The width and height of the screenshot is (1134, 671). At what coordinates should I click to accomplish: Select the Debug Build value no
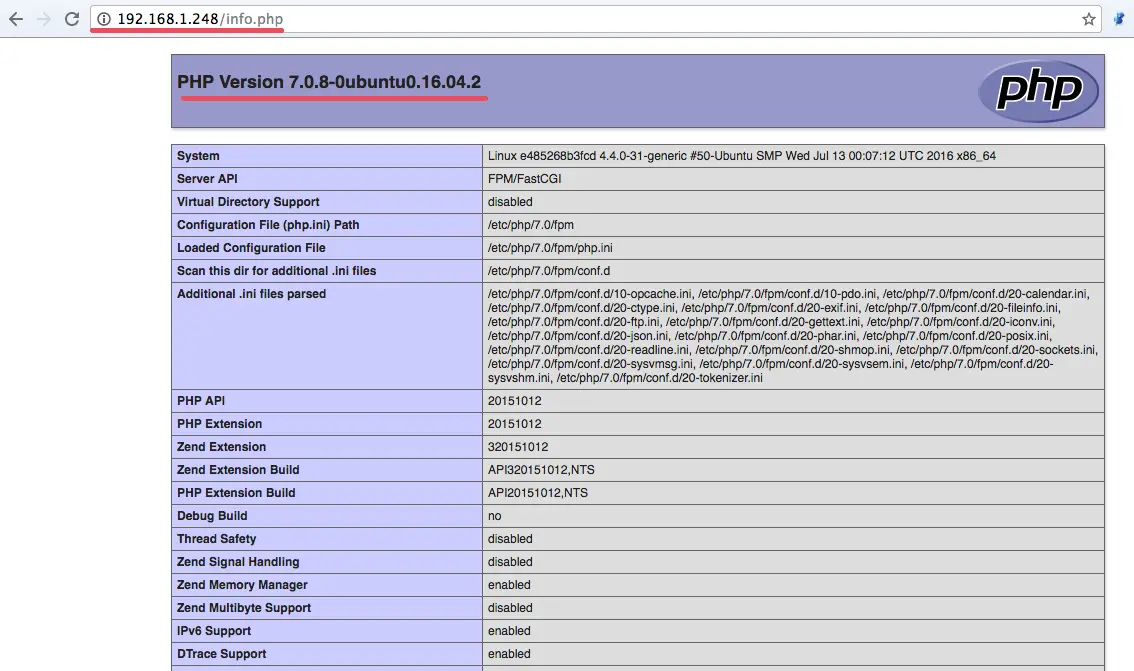click(x=495, y=516)
